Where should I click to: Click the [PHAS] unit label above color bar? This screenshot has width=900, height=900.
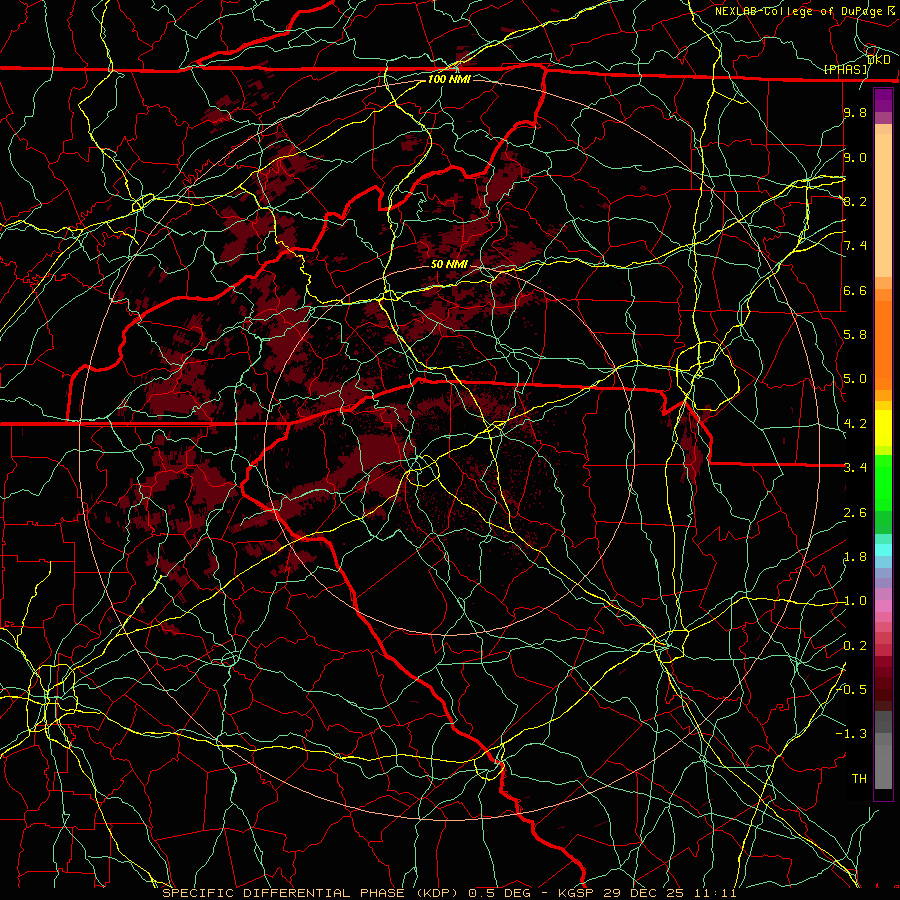click(845, 70)
